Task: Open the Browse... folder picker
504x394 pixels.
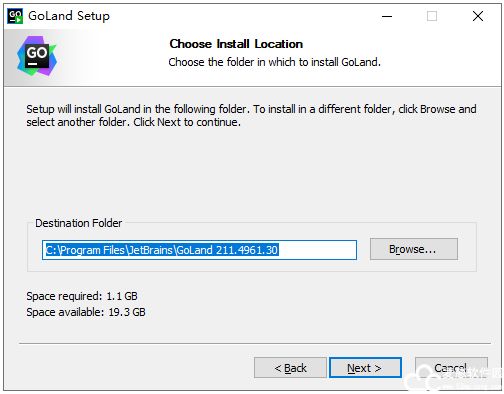Action: click(x=414, y=249)
